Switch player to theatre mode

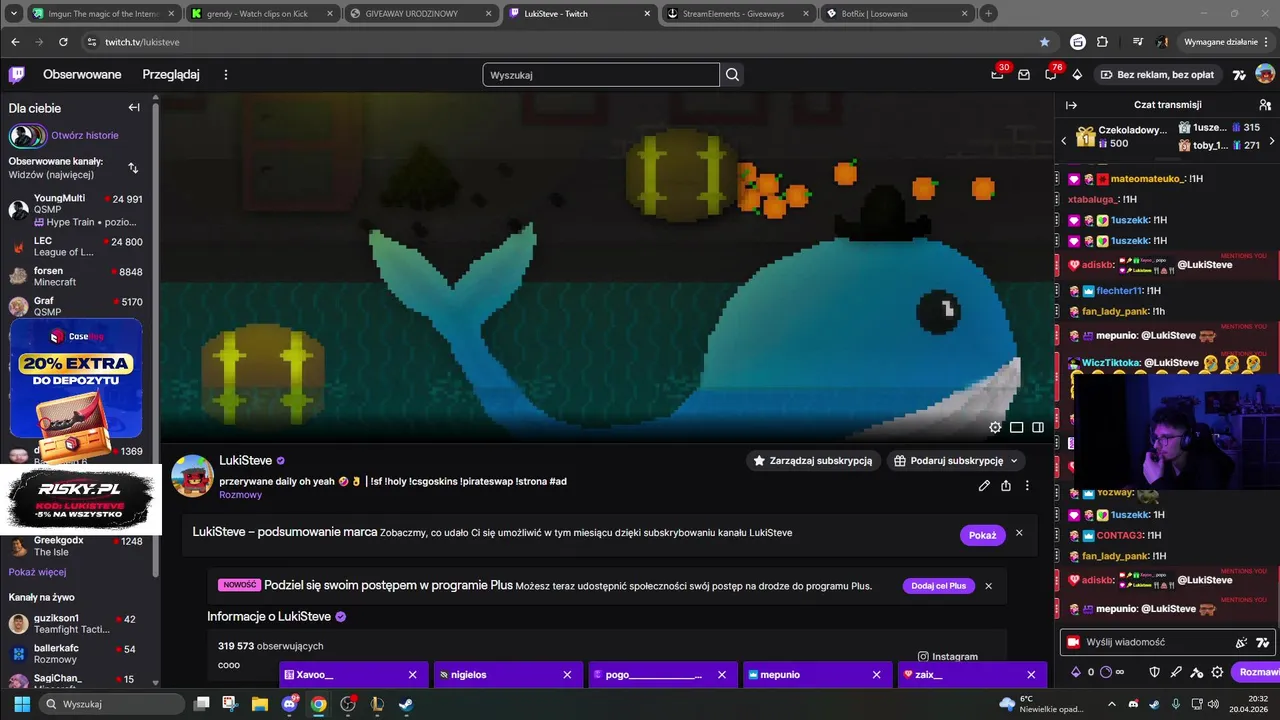pos(1016,427)
